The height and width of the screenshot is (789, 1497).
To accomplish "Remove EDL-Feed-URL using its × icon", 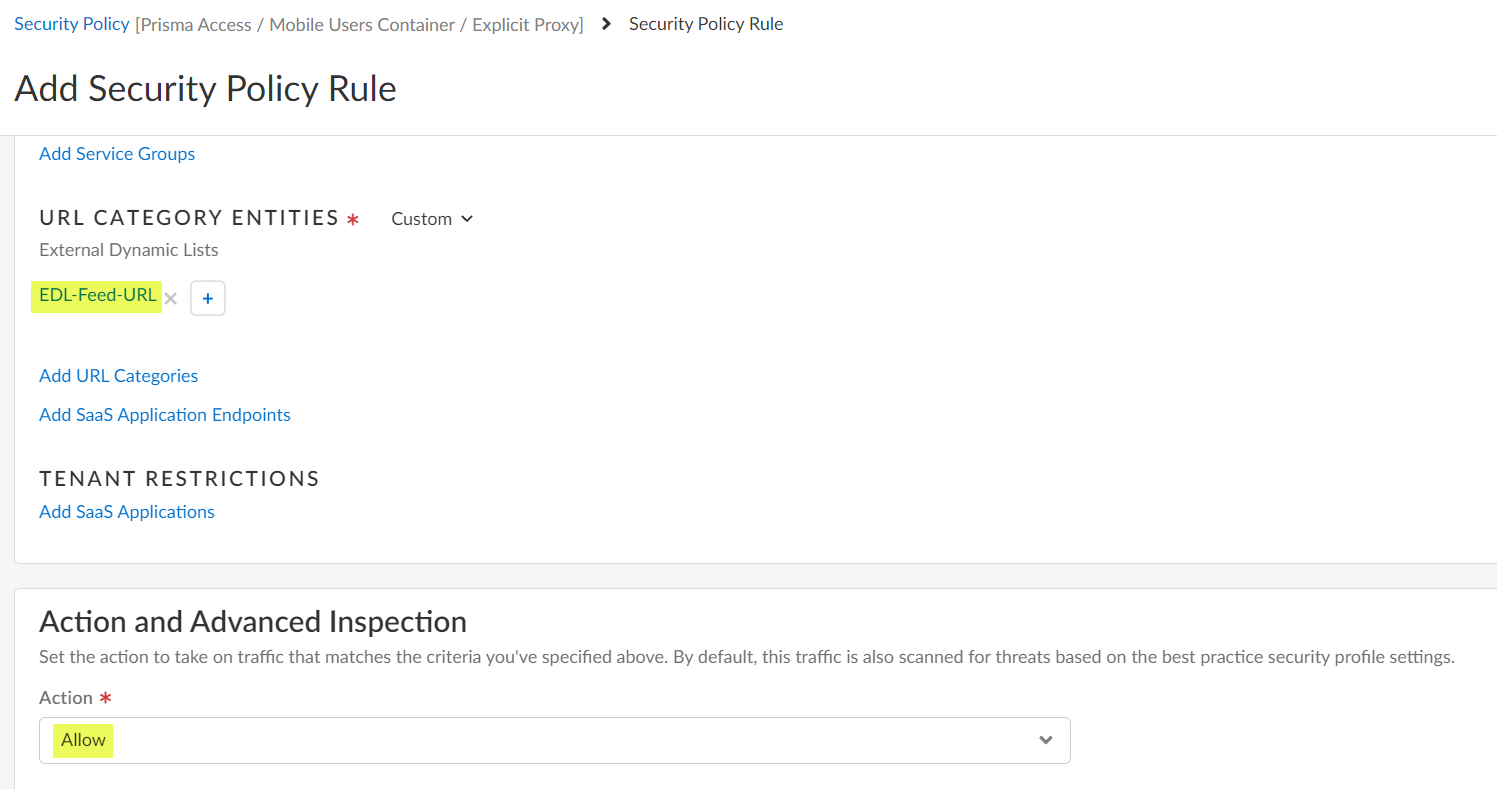I will tap(170, 297).
